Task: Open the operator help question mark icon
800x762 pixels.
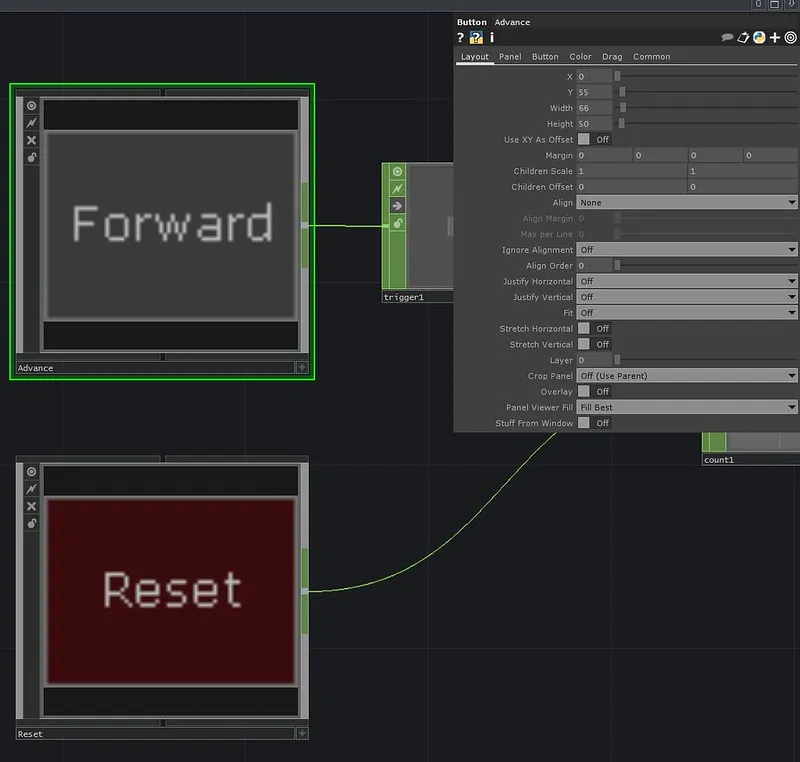Action: click(x=460, y=38)
